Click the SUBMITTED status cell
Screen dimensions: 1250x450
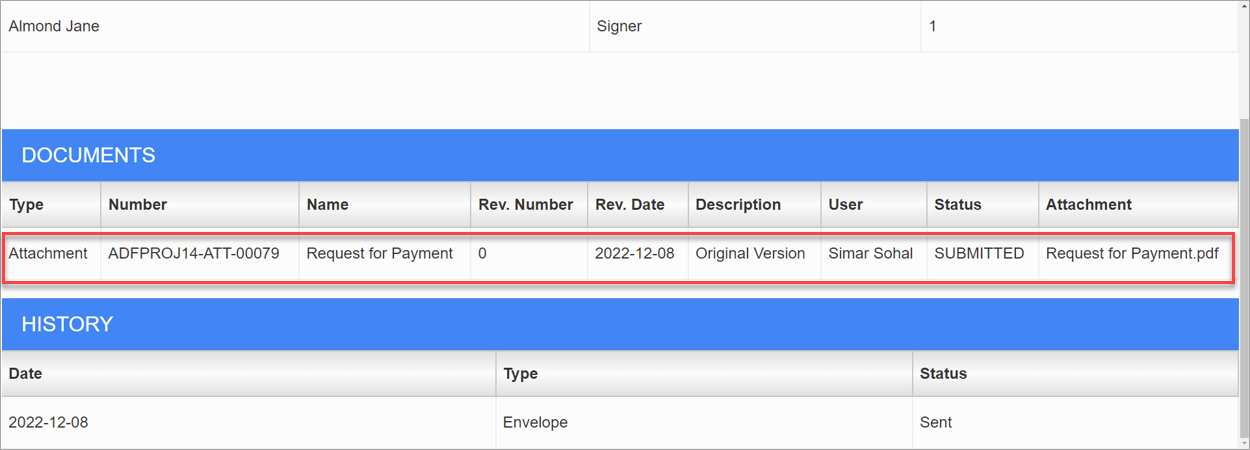point(979,254)
